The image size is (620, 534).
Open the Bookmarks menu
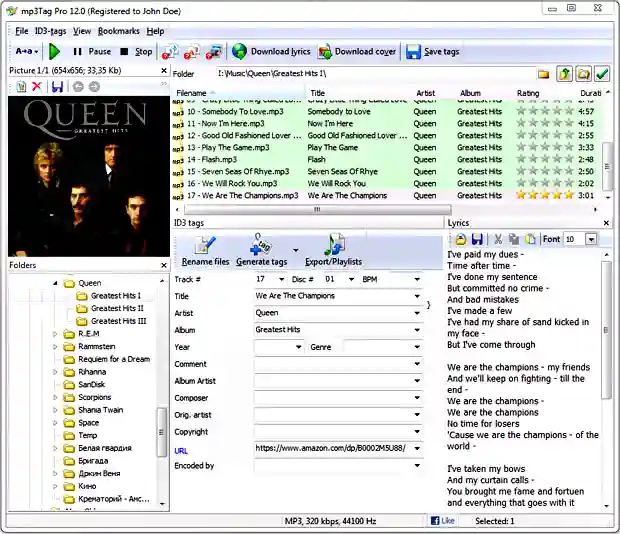point(119,31)
